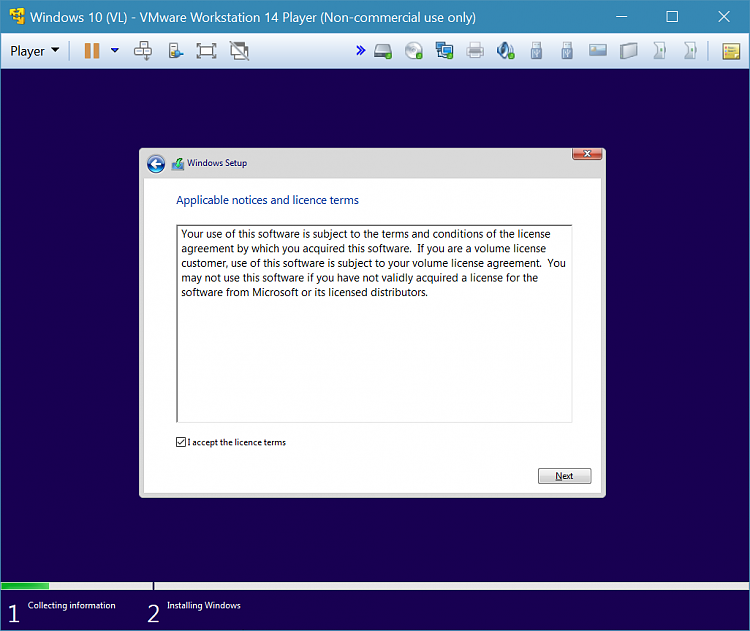This screenshot has height=631, width=750.
Task: Click the first serial port device icon
Action: click(660, 51)
